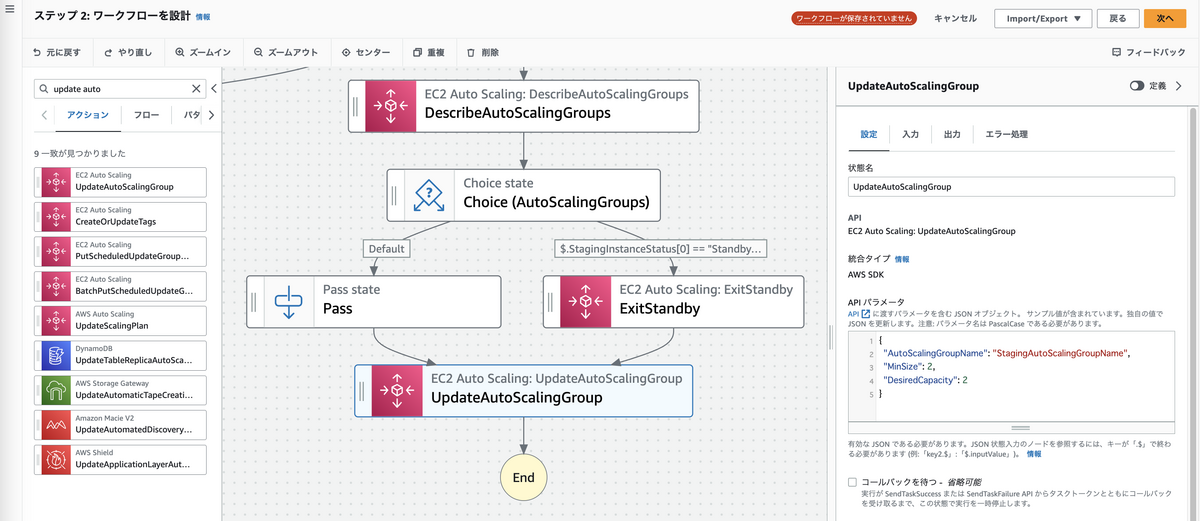Click the $.StagingInstanceStatus[0] condition label
The image size is (1200, 521).
pos(660,249)
